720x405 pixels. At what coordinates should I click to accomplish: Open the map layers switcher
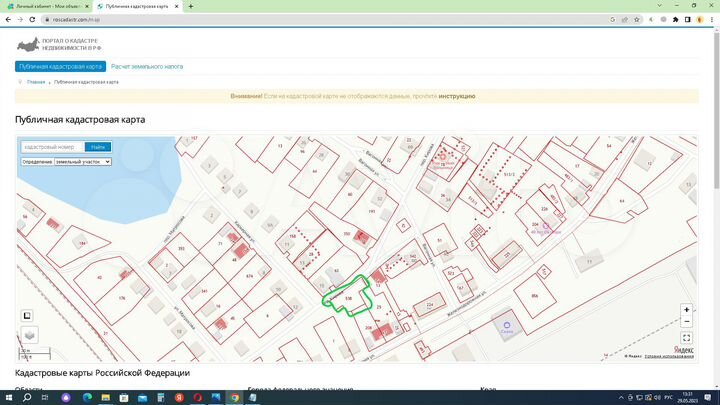(29, 336)
